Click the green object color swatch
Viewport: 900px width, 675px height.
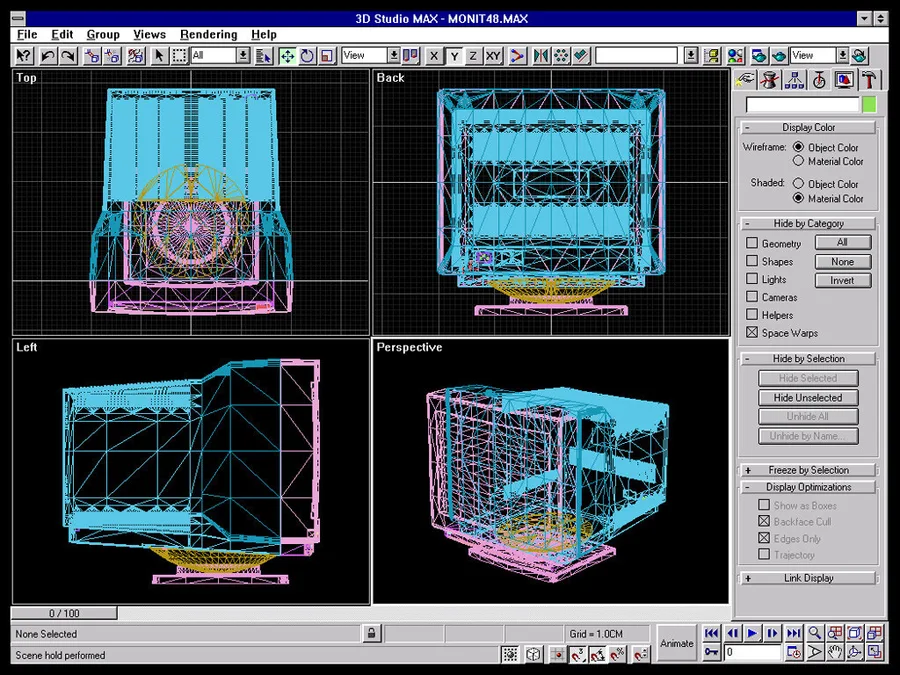(x=870, y=104)
